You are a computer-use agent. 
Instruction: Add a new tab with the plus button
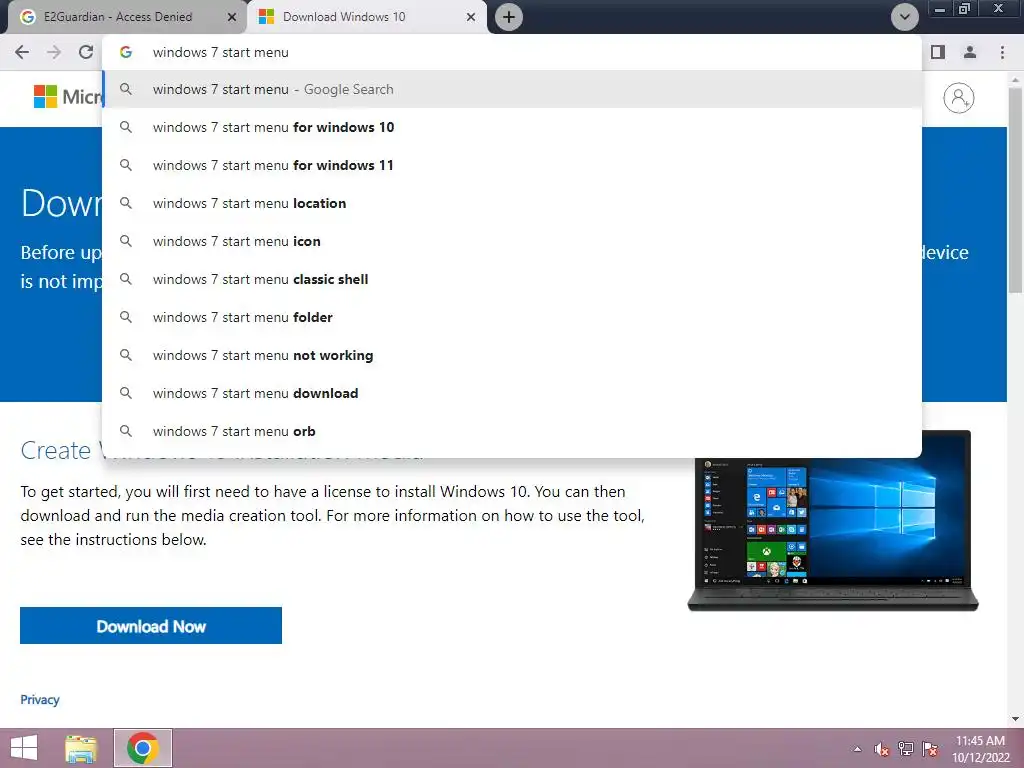(x=509, y=17)
